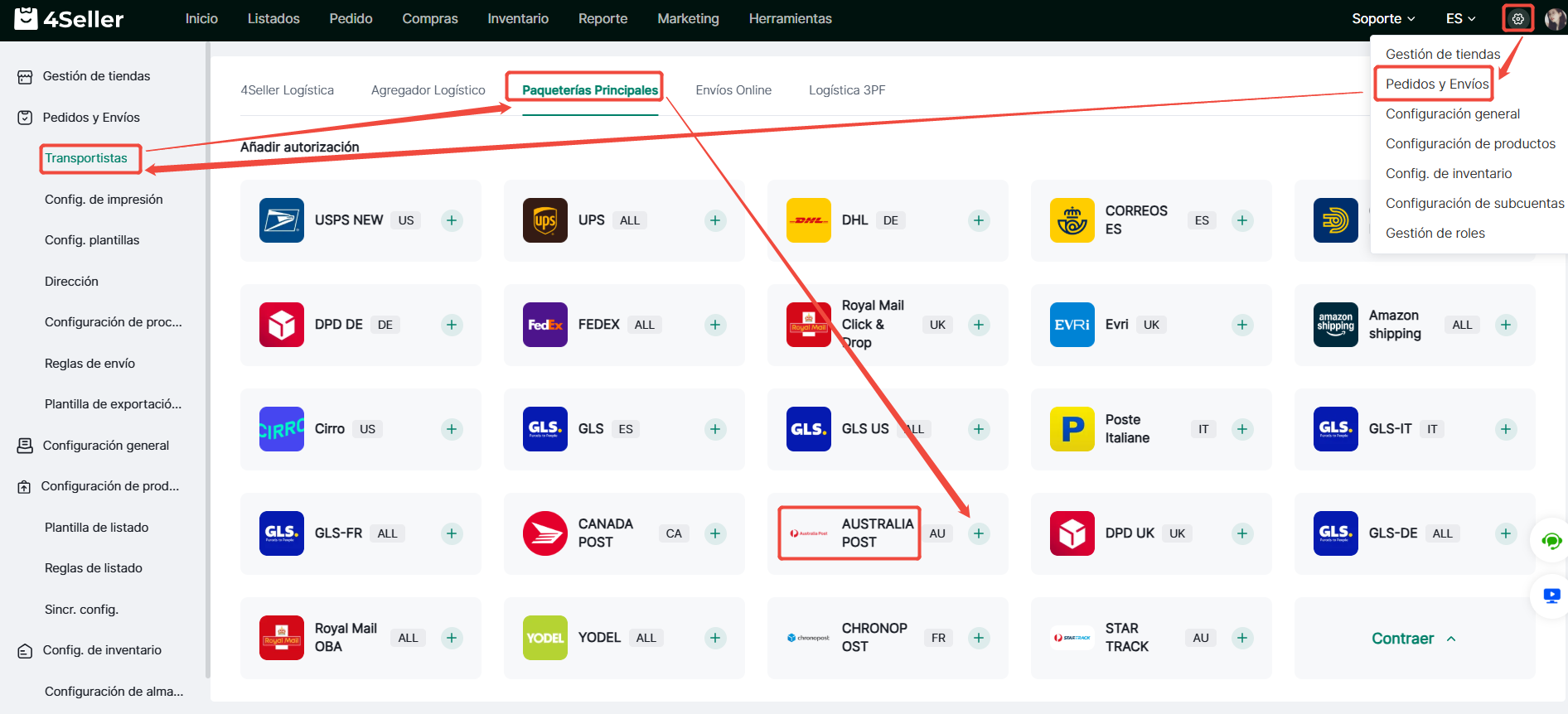Add DHL DE carrier authorization
This screenshot has width=1568, height=714.
979,220
